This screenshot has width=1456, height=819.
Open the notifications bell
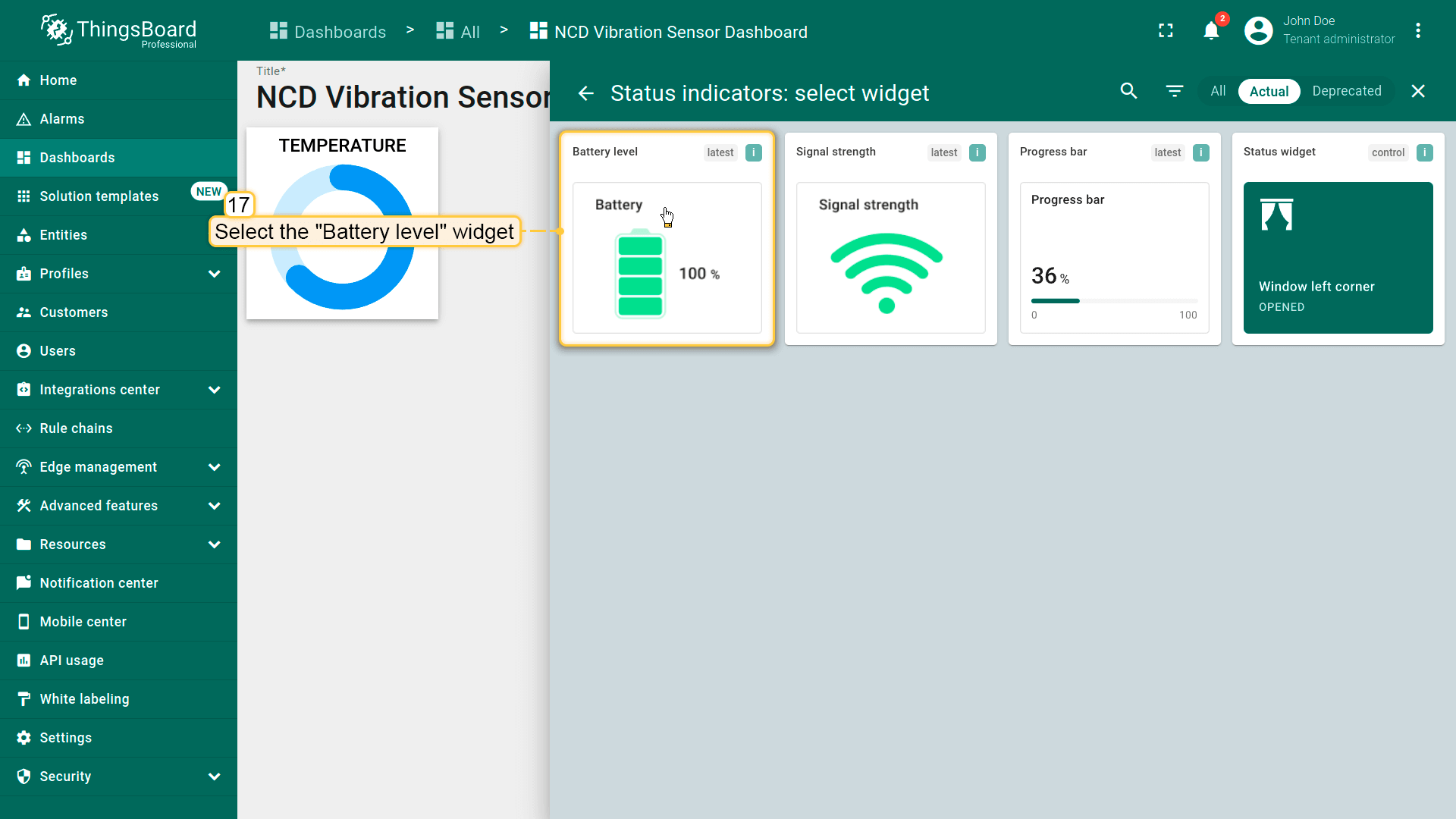1211,31
